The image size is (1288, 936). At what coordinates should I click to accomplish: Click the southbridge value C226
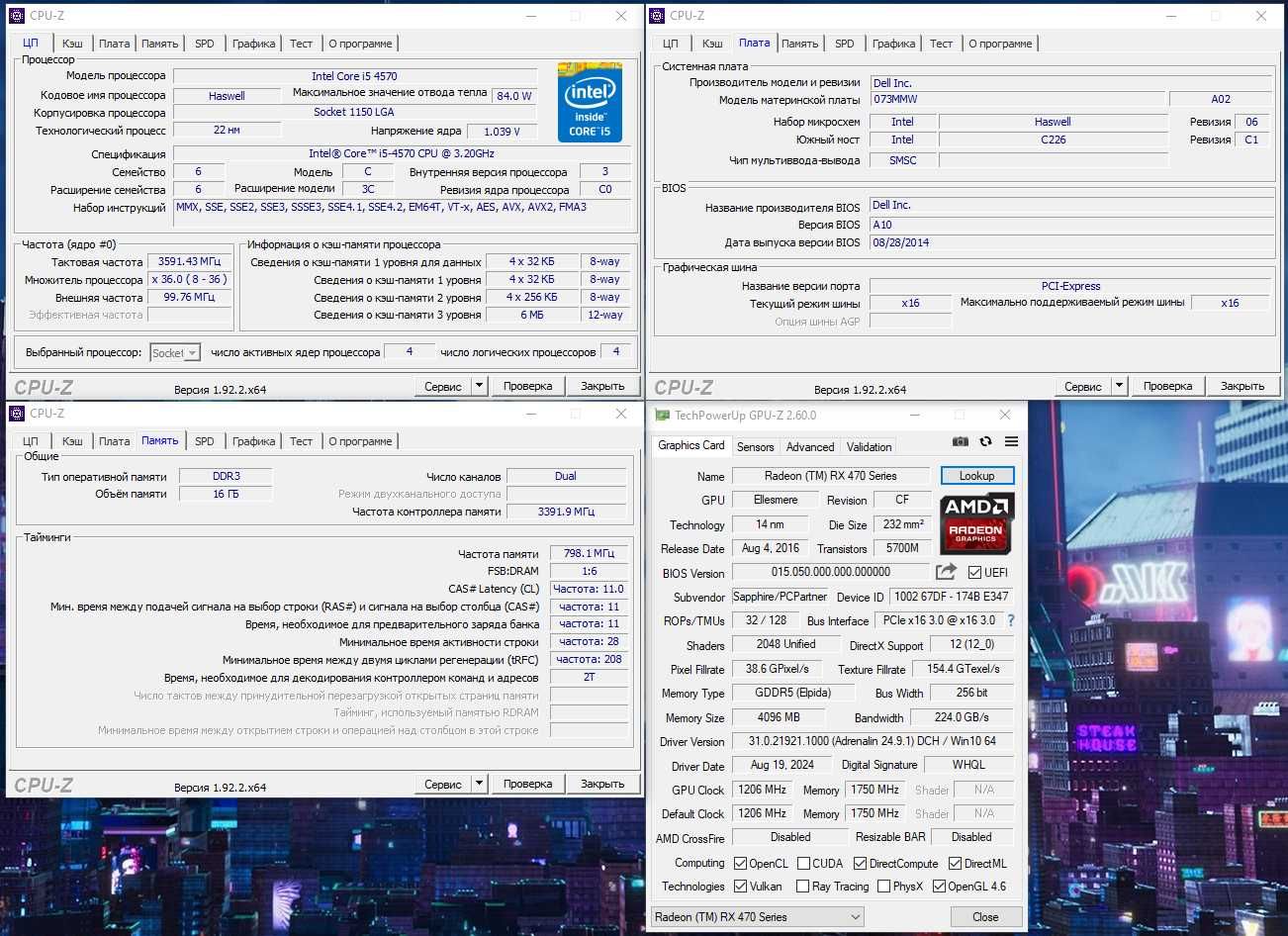pyautogui.click(x=1053, y=140)
